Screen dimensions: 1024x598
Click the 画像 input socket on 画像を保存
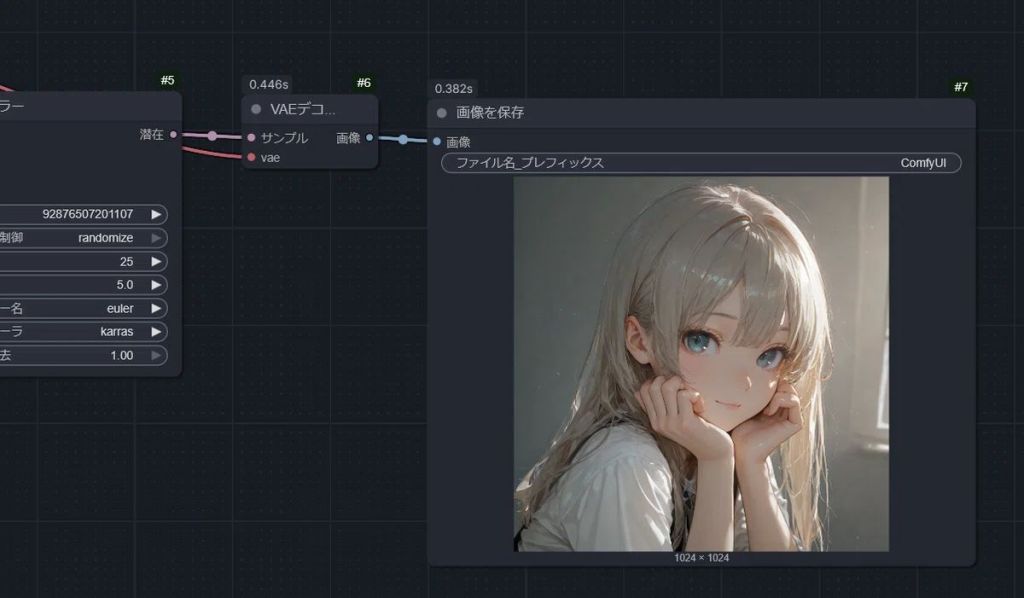pos(437,141)
